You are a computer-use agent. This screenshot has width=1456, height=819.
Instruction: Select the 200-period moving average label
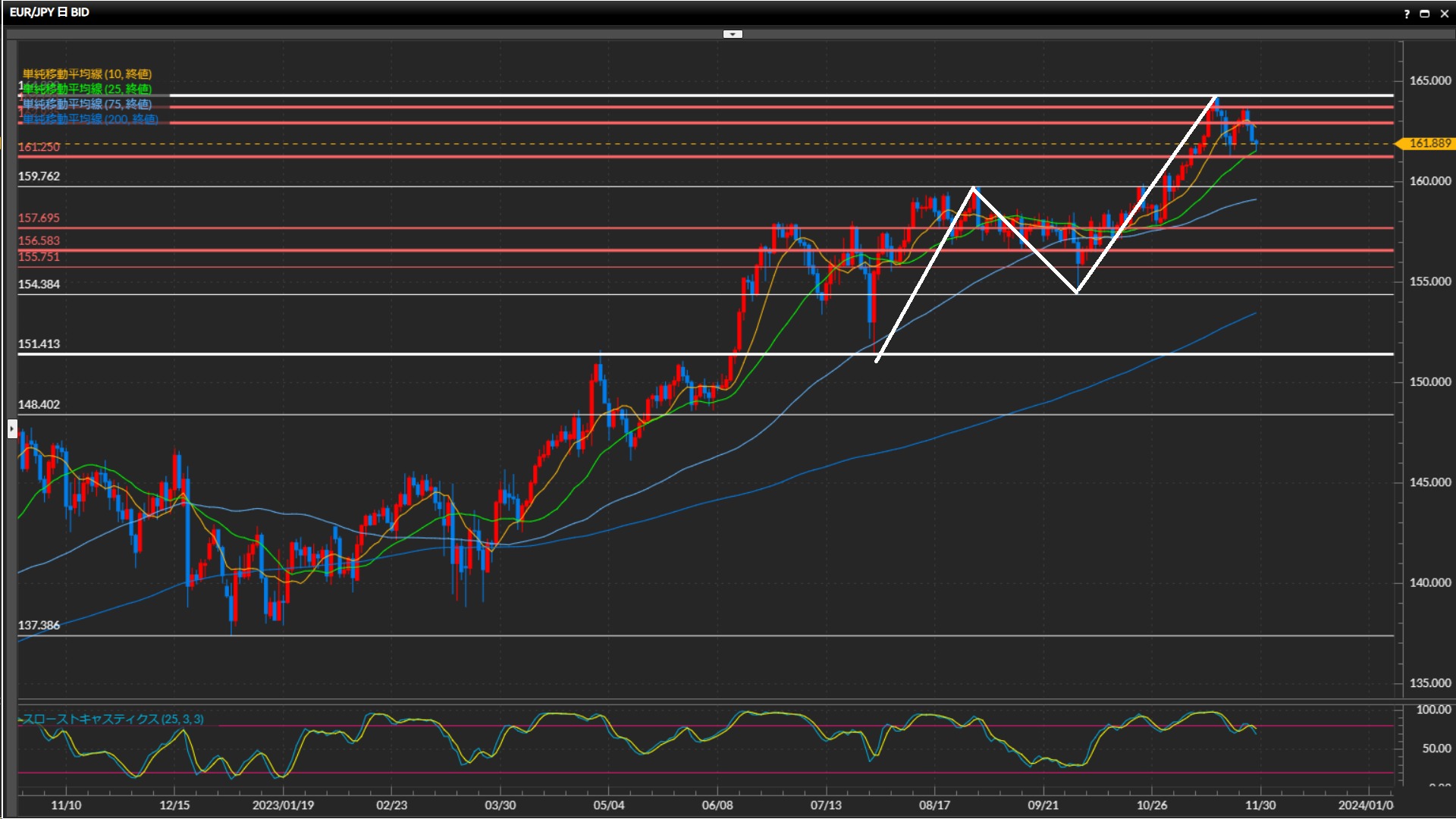tap(90, 119)
